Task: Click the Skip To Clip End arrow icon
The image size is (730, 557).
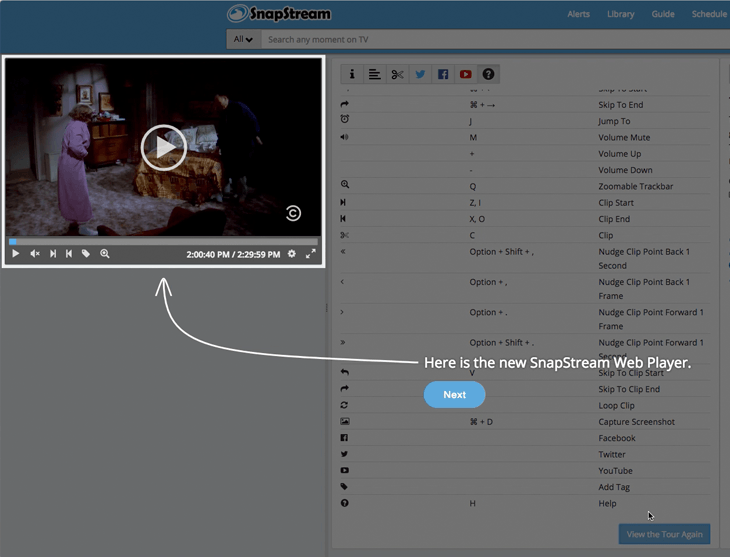Action: (x=345, y=388)
